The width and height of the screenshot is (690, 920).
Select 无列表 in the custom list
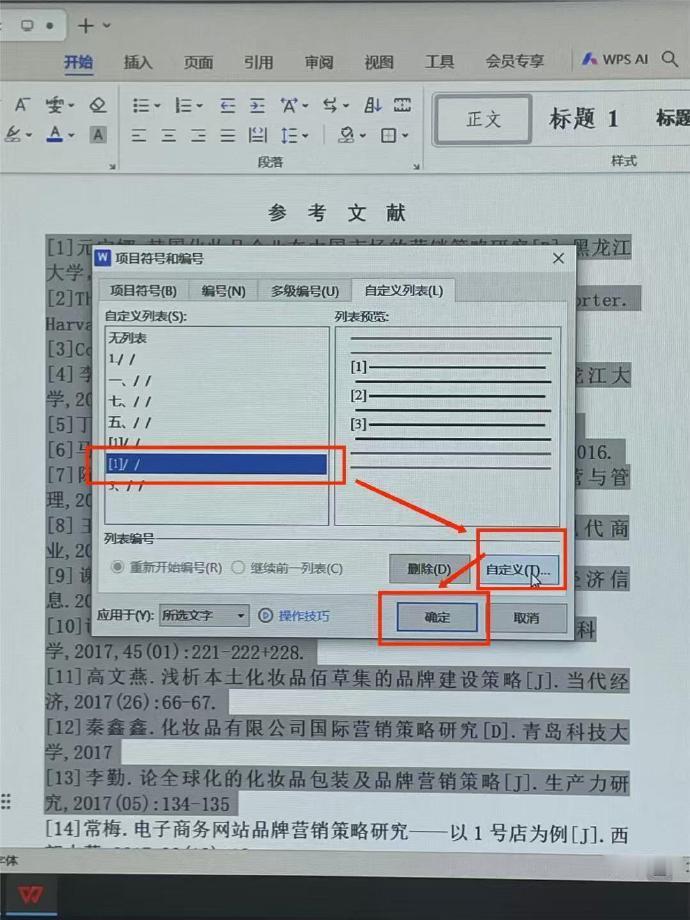pos(216,338)
